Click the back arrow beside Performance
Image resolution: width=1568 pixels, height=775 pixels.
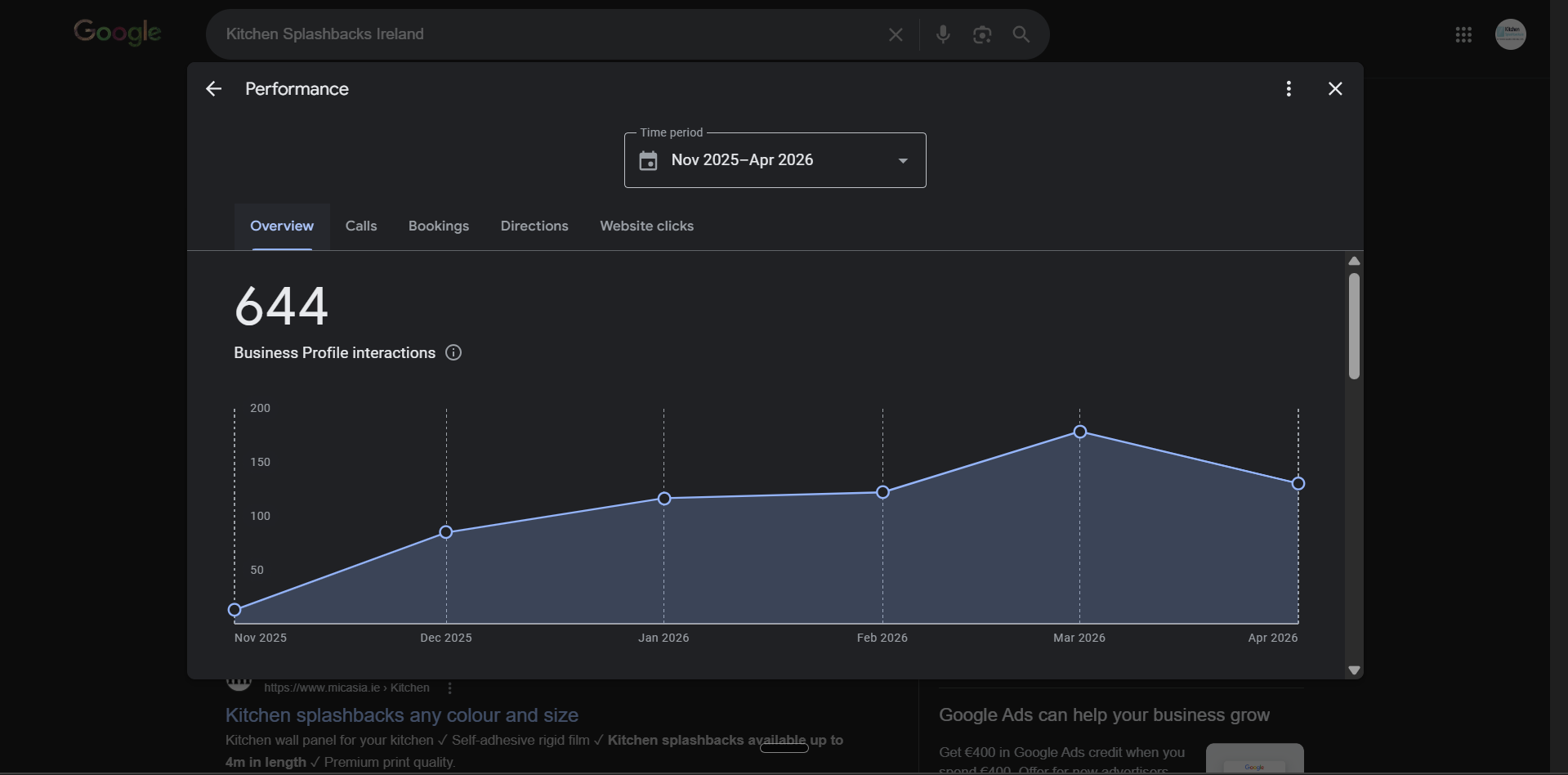[212, 88]
